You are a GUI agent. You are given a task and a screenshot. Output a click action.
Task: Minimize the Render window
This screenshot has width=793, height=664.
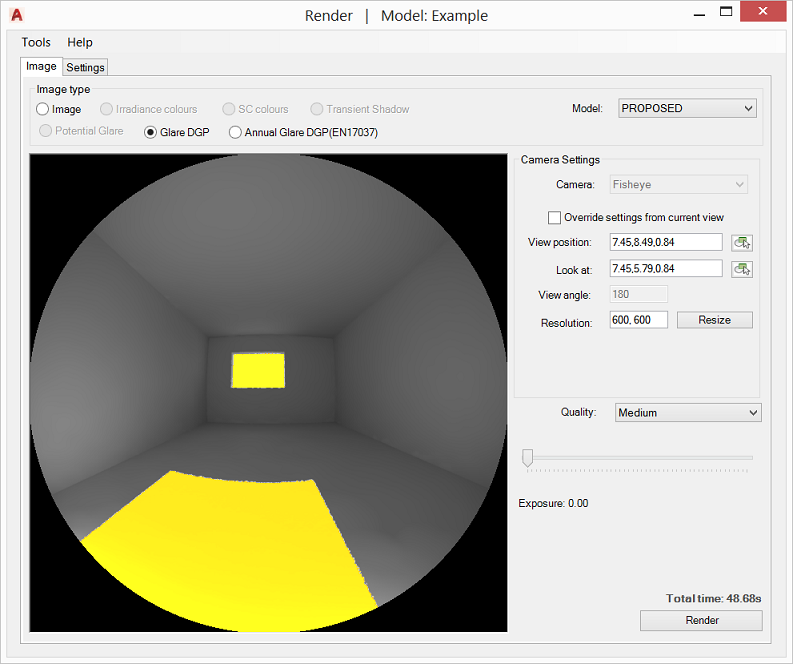pyautogui.click(x=697, y=13)
